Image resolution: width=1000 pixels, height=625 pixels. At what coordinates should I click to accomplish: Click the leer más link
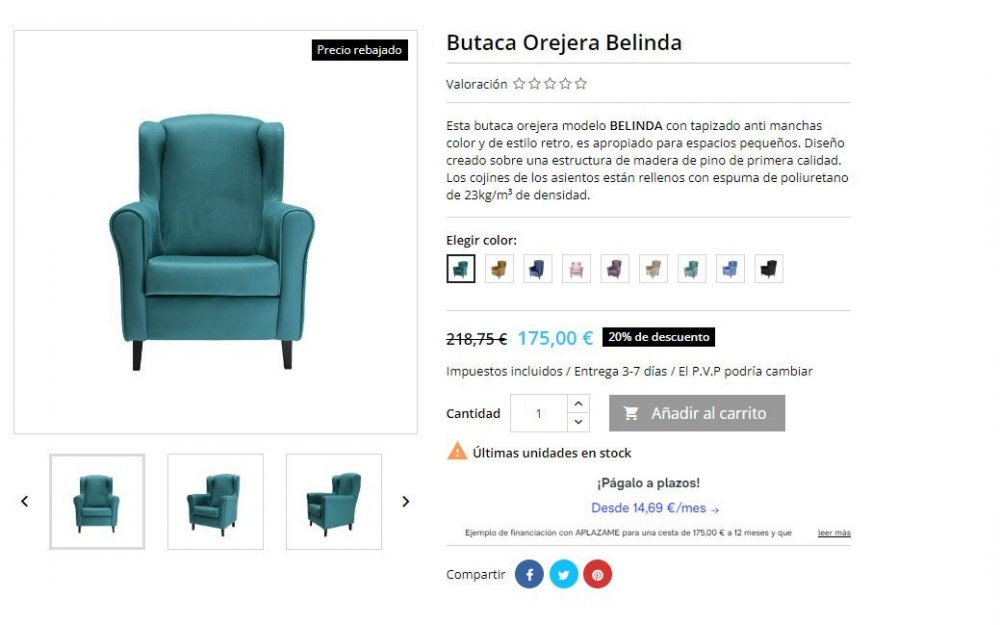[x=834, y=533]
